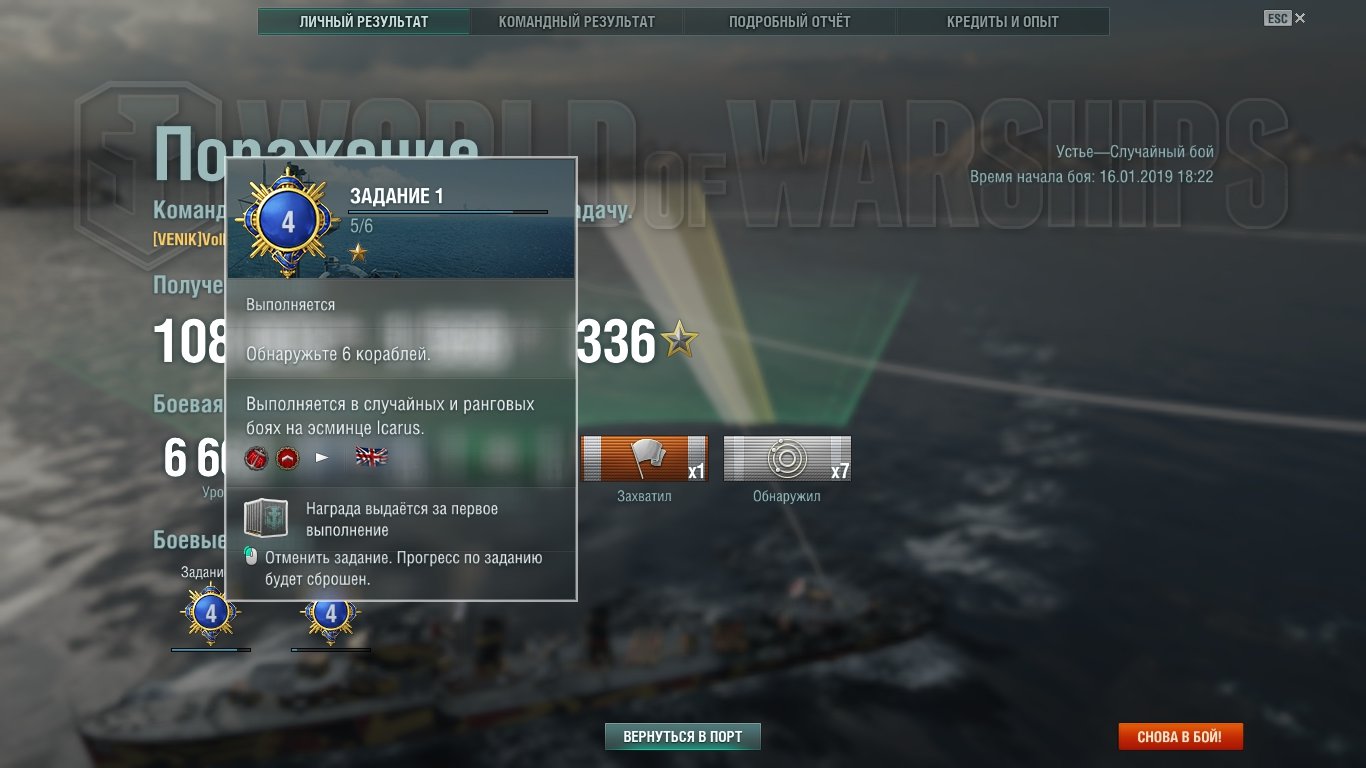Click the destroyer class arrow icon

click(x=322, y=457)
